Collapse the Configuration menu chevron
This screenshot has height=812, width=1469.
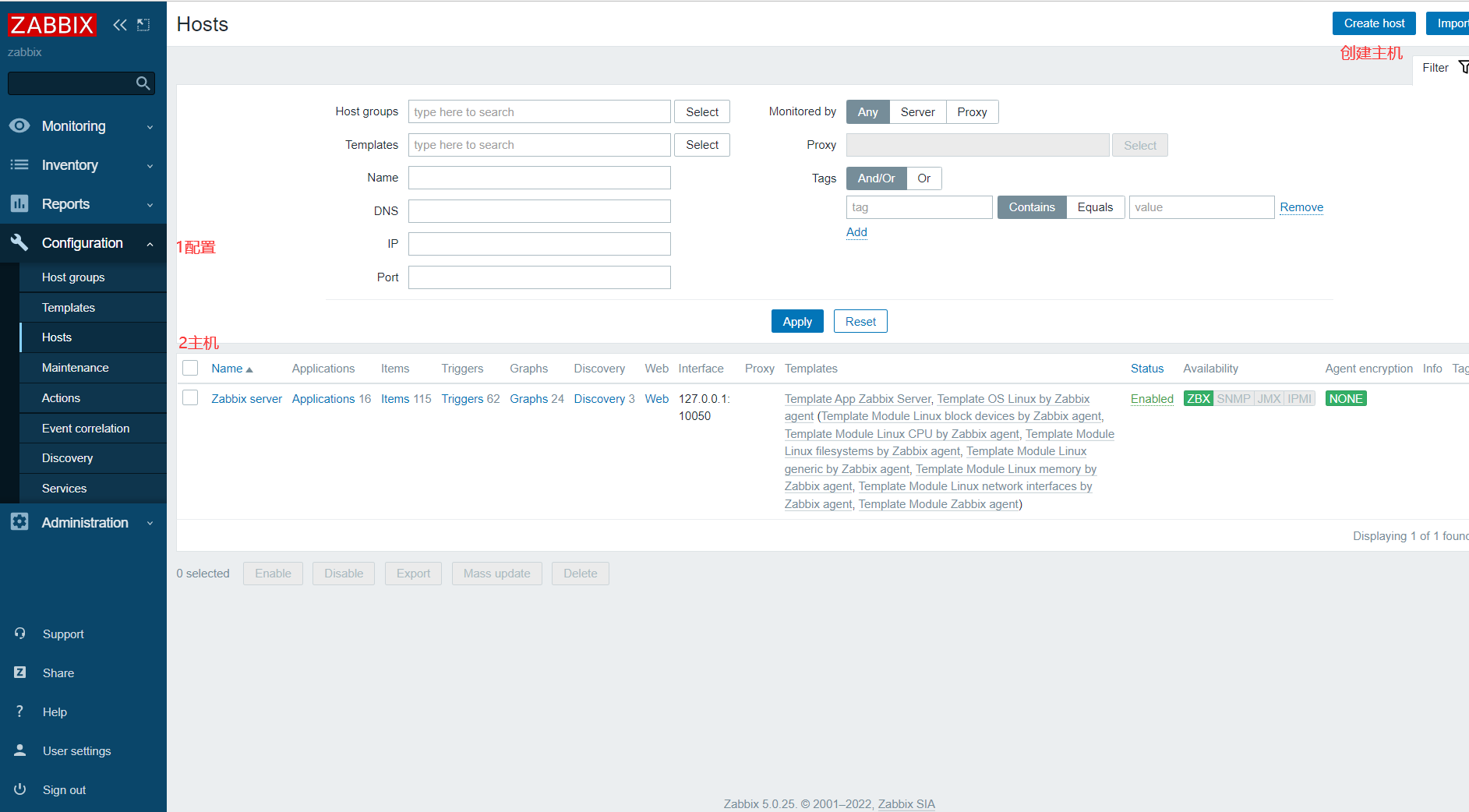(150, 244)
